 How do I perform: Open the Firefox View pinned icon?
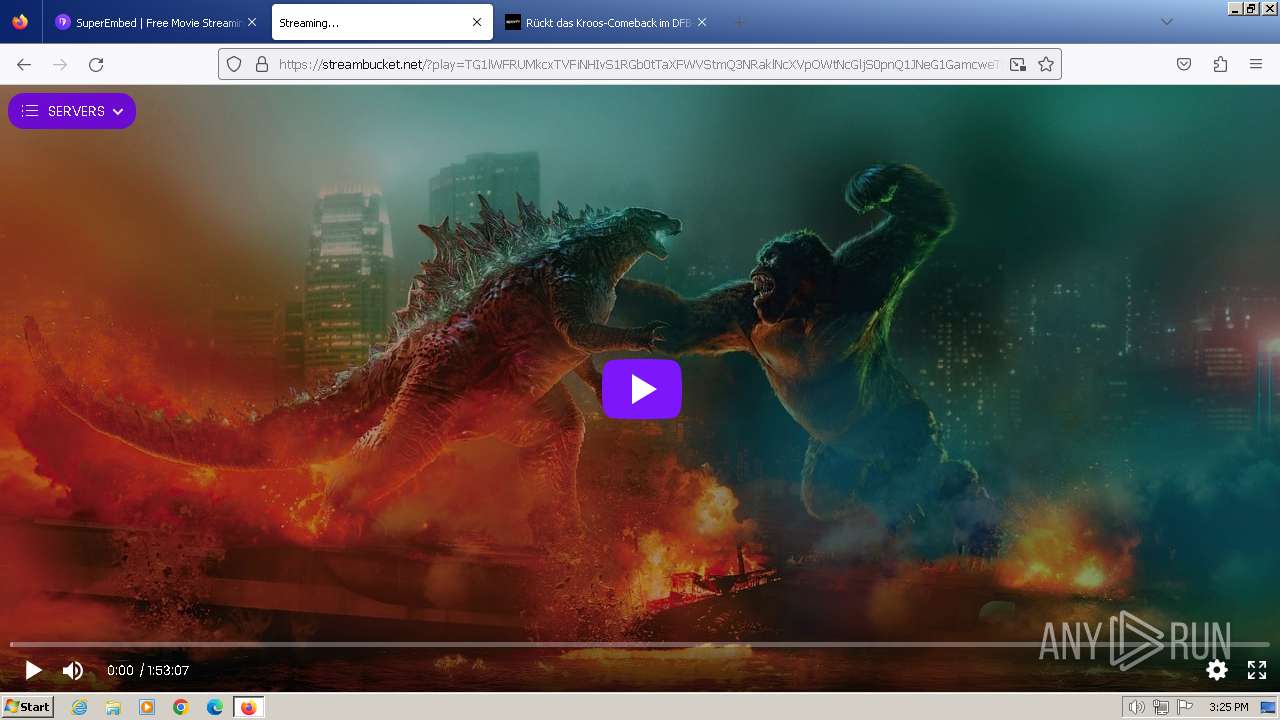[20, 22]
